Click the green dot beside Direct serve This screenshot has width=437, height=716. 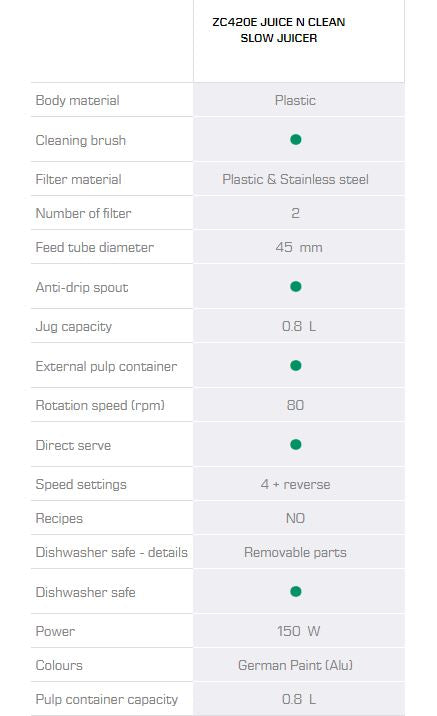(295, 444)
